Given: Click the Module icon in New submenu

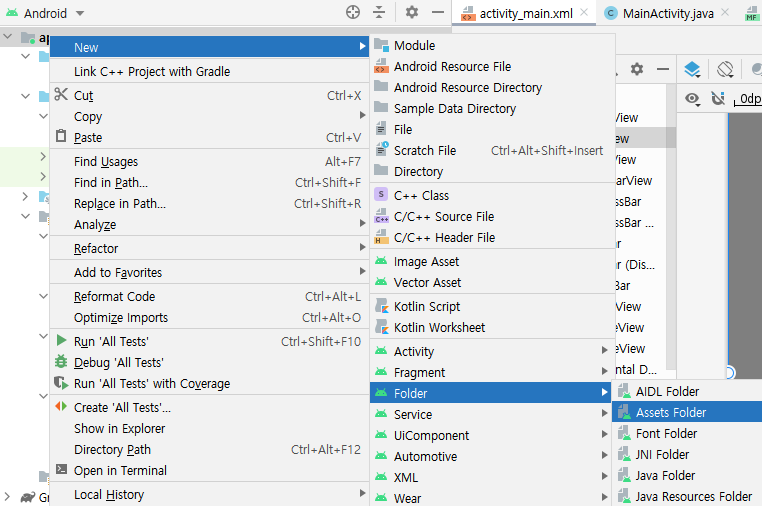Looking at the screenshot, I should 381,45.
